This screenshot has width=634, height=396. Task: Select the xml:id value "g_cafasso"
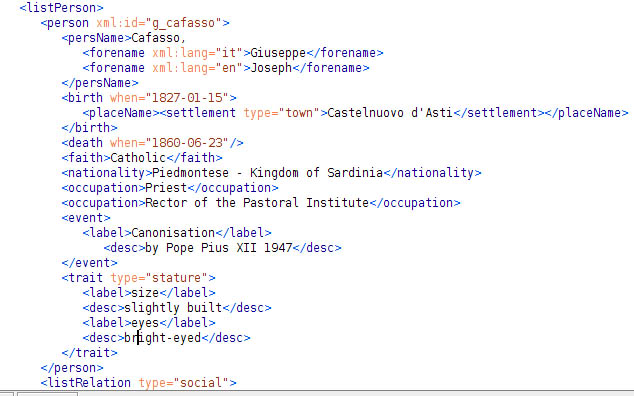(183, 23)
